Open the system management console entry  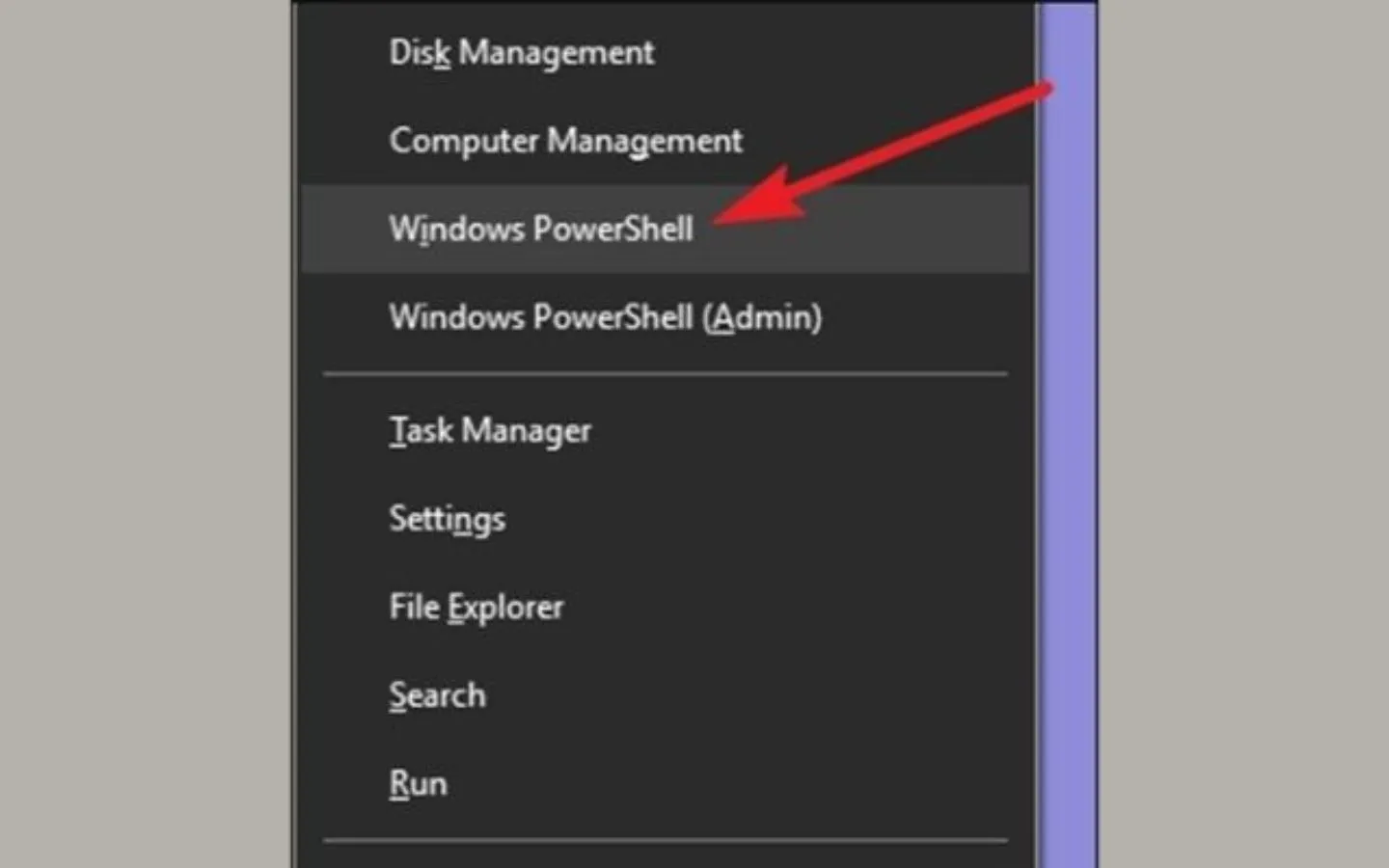(x=565, y=141)
